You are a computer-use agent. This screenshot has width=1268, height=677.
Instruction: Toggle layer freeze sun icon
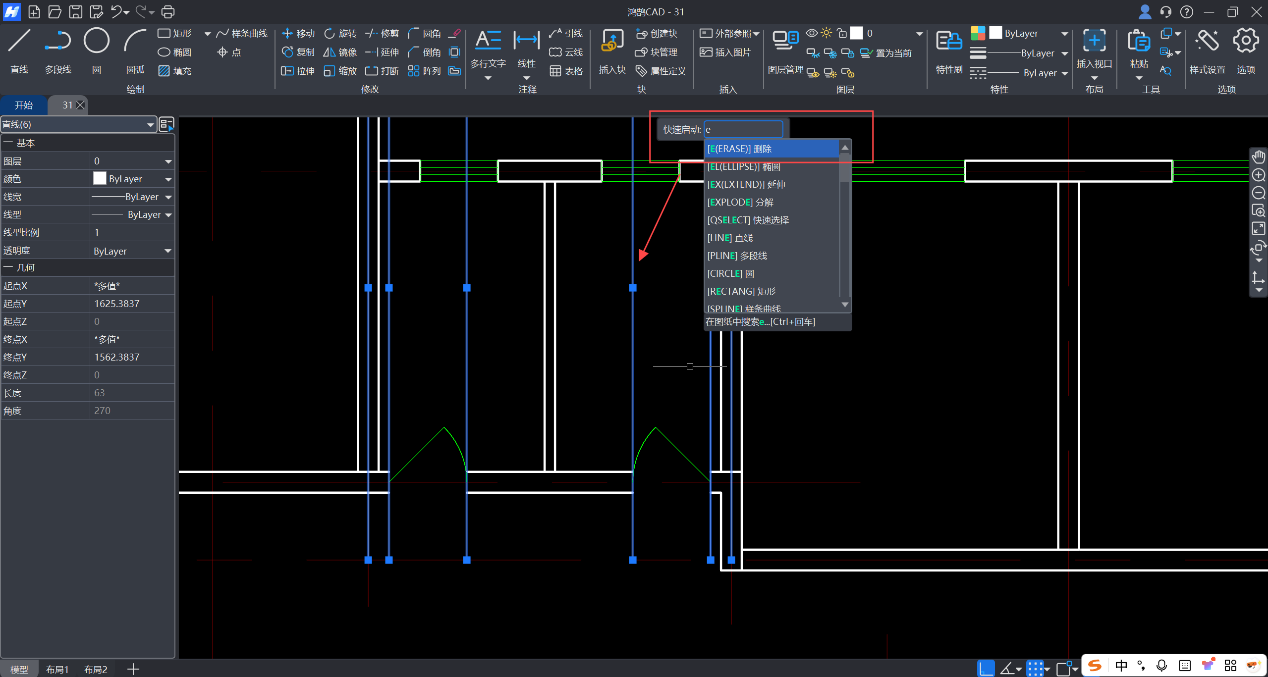click(x=827, y=33)
